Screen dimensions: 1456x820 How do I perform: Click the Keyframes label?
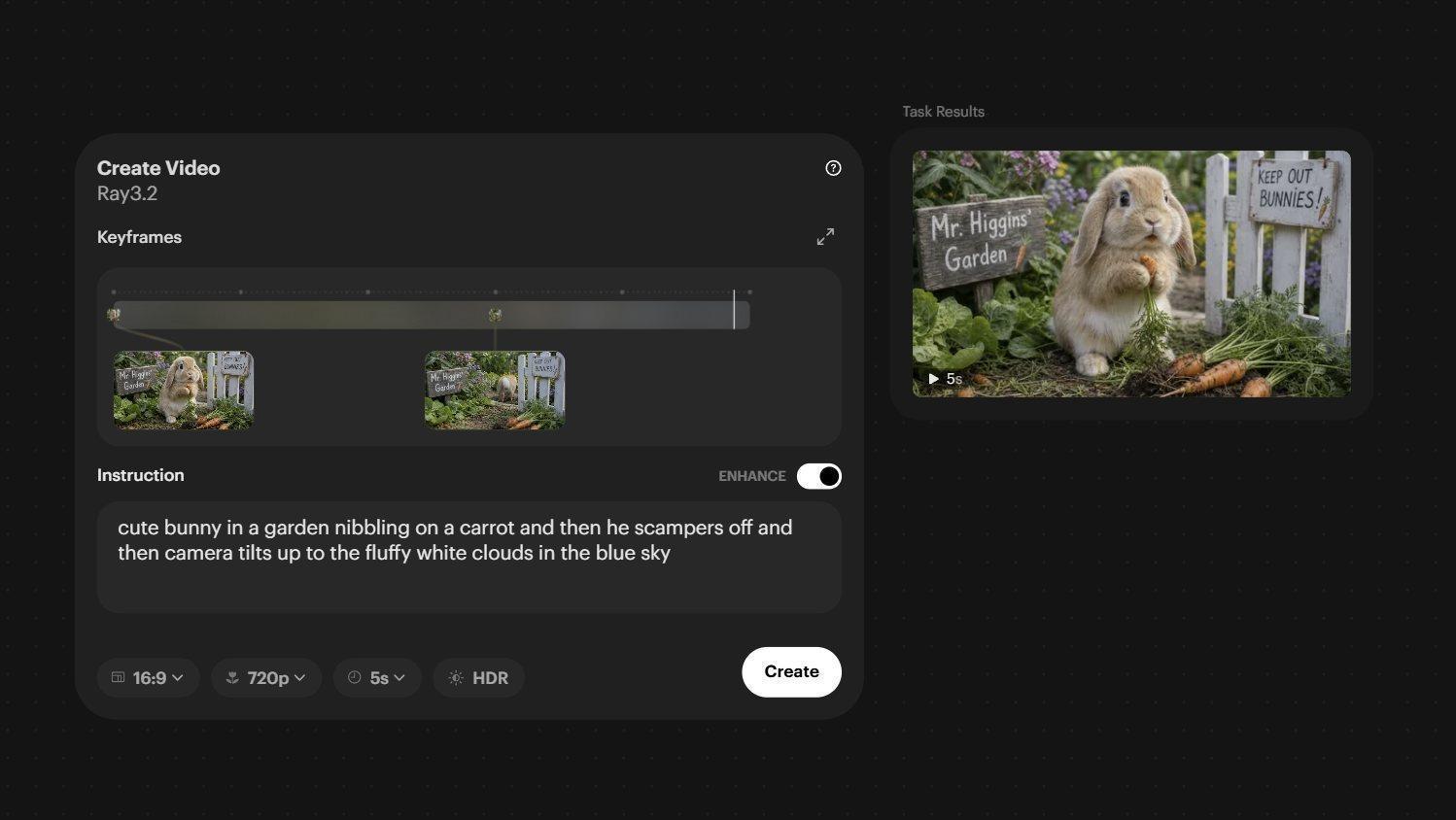tap(139, 237)
